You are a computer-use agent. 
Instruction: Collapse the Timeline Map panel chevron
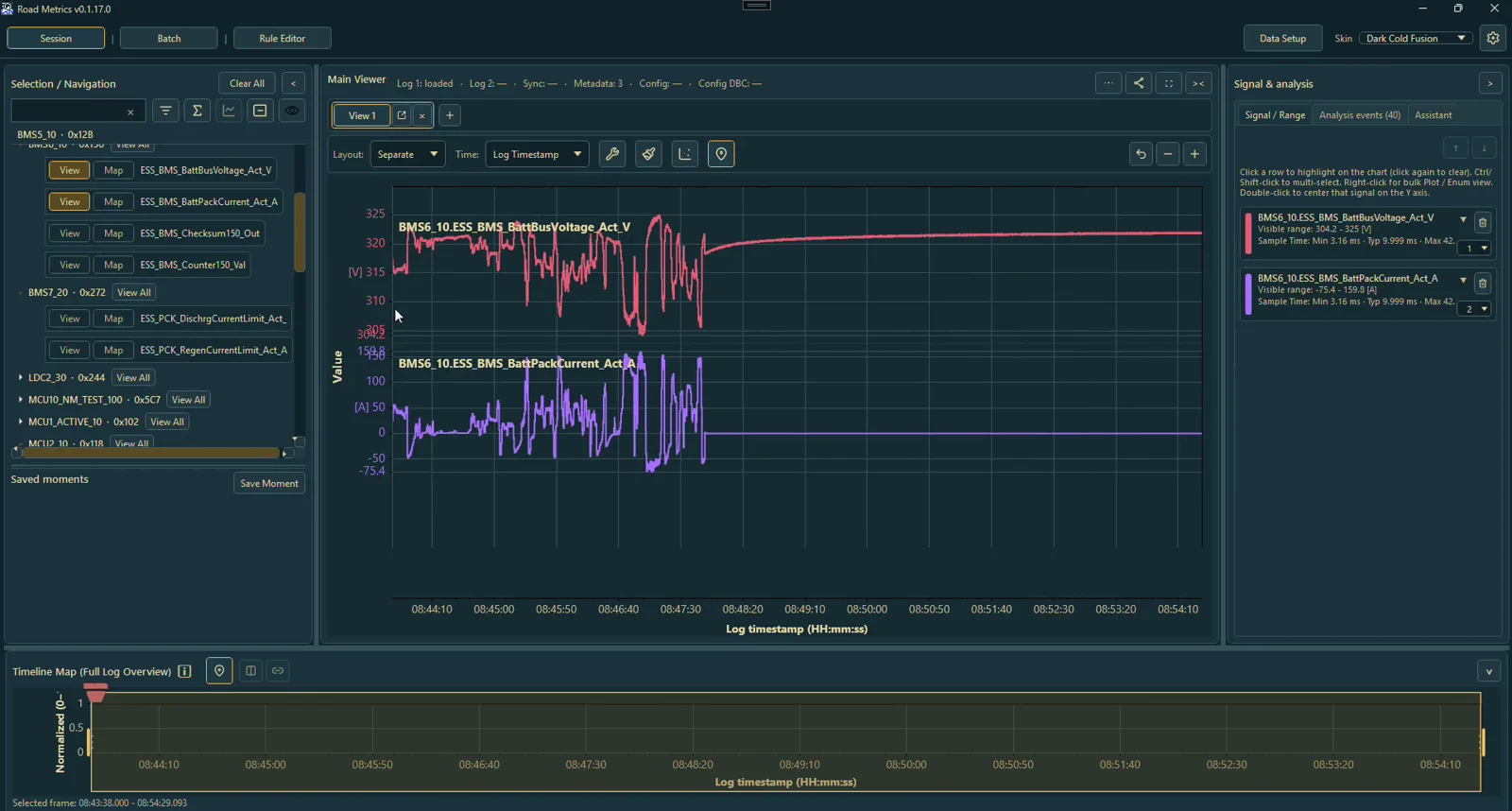(1489, 671)
